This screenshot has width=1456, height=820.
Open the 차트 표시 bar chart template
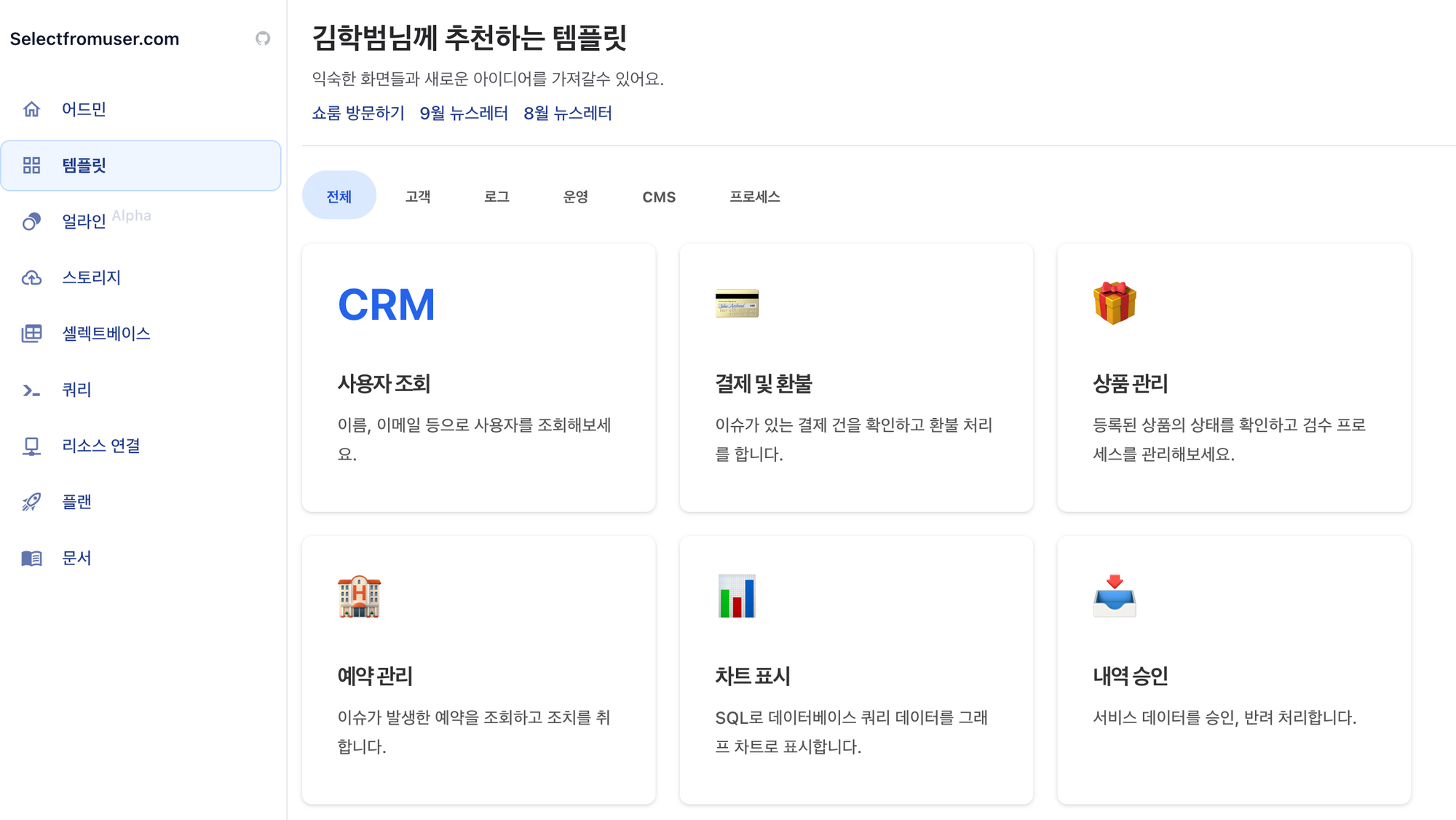[856, 671]
